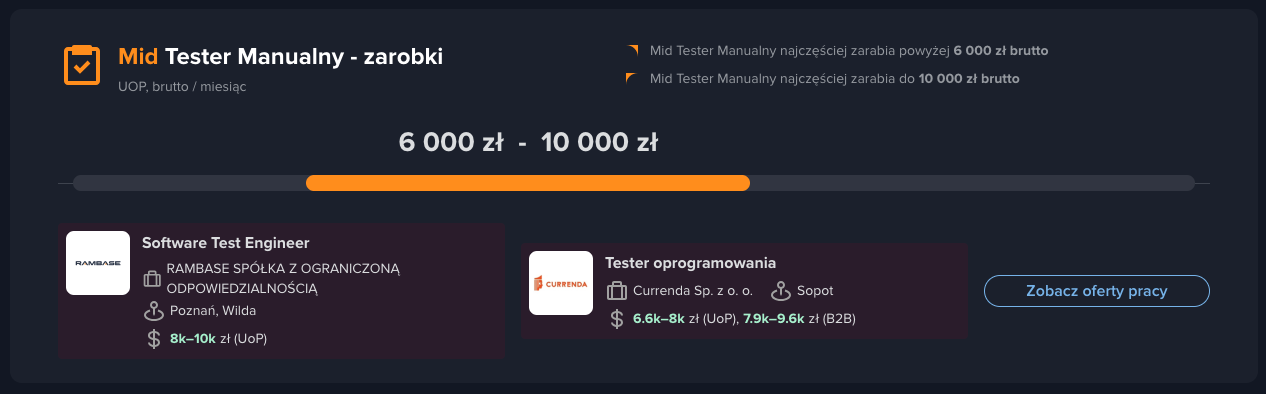Click the briefcase icon beside RAMBASE SPÓŁKA
Screen dimensions: 1266x394
[152, 278]
